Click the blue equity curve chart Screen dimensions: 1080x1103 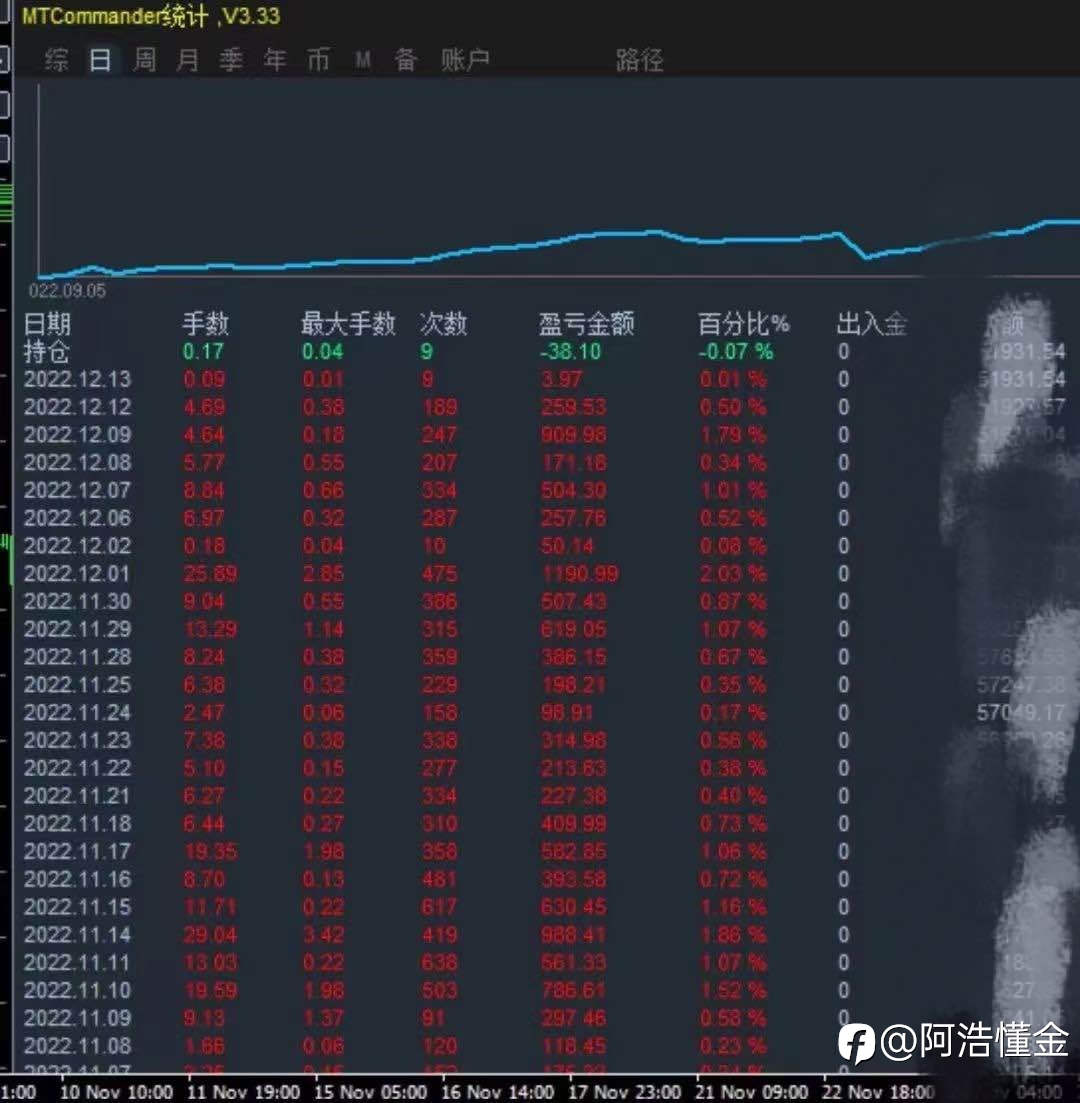(559, 248)
